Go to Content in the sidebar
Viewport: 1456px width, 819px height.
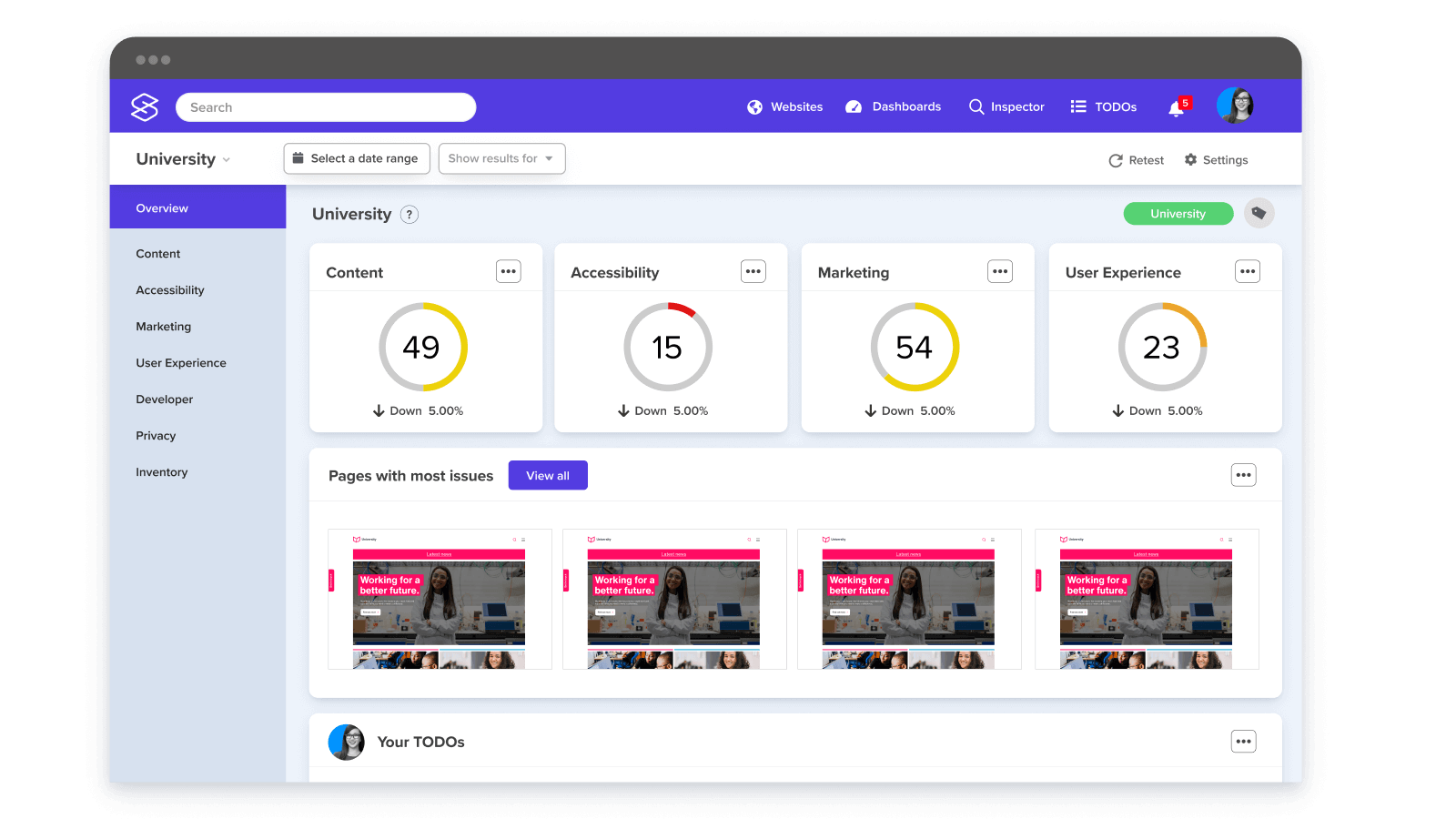pyautogui.click(x=158, y=254)
